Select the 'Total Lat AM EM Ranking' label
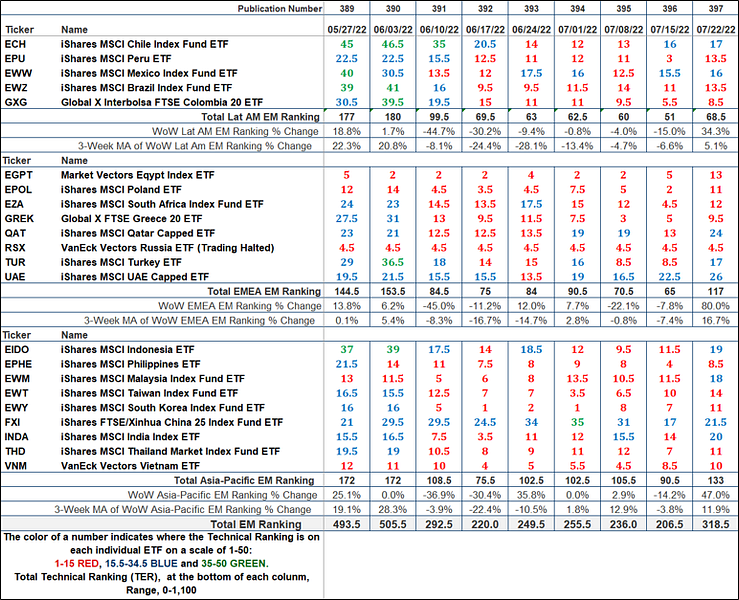 260,117
